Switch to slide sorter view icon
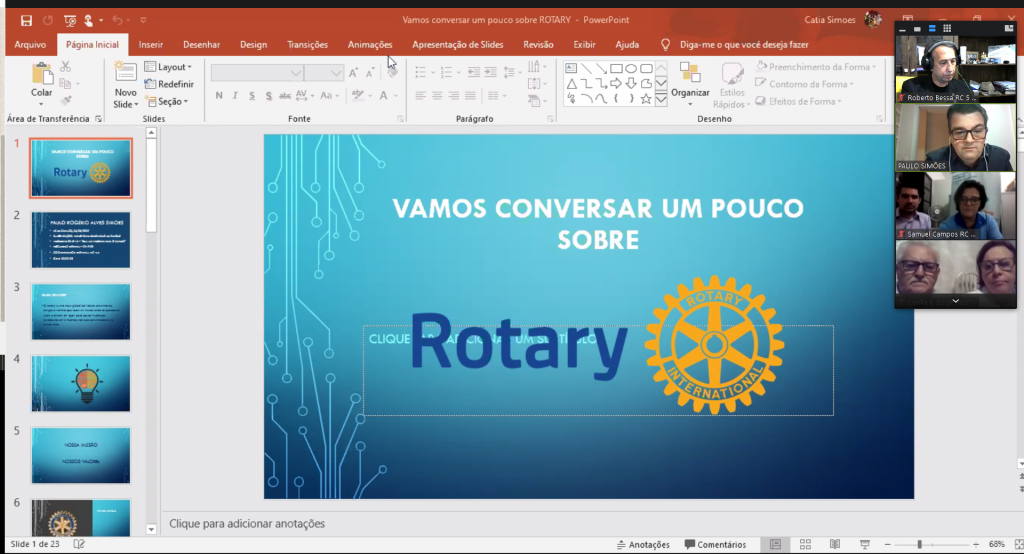The height and width of the screenshot is (554, 1024). (x=805, y=545)
